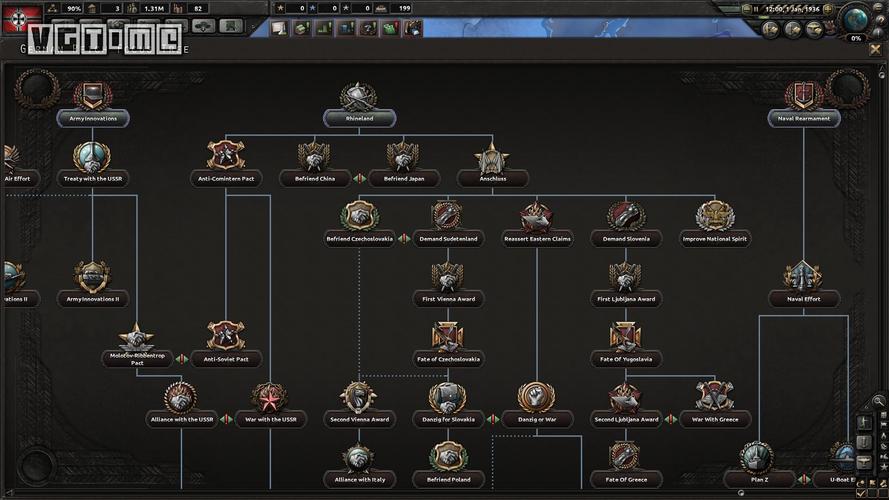
Task: Click the Danzig or War focus
Action: [536, 399]
